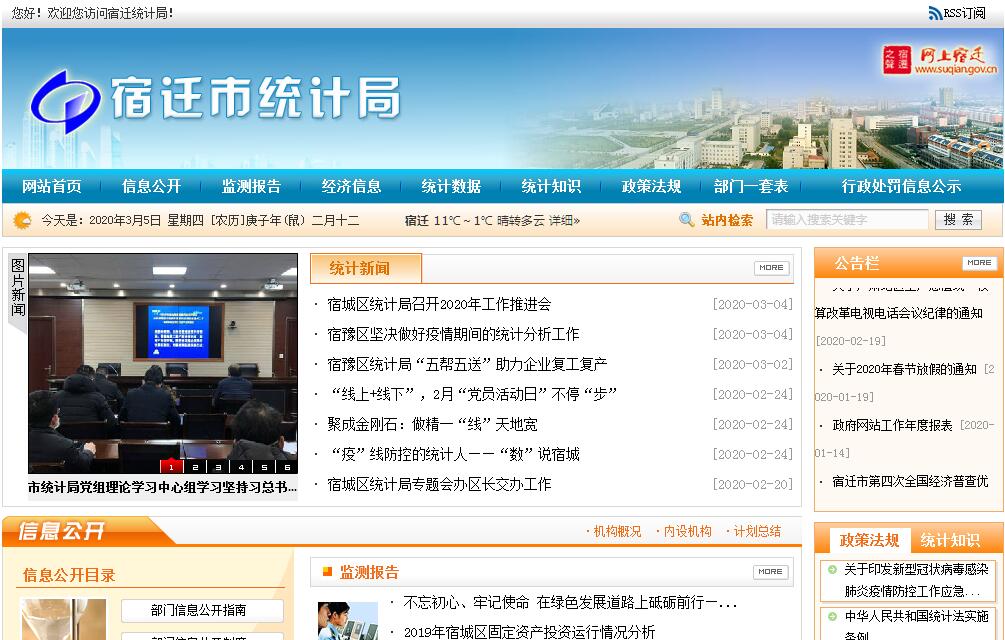Select the 政策法规 sidebar tab
The image size is (1005, 640).
(869, 540)
